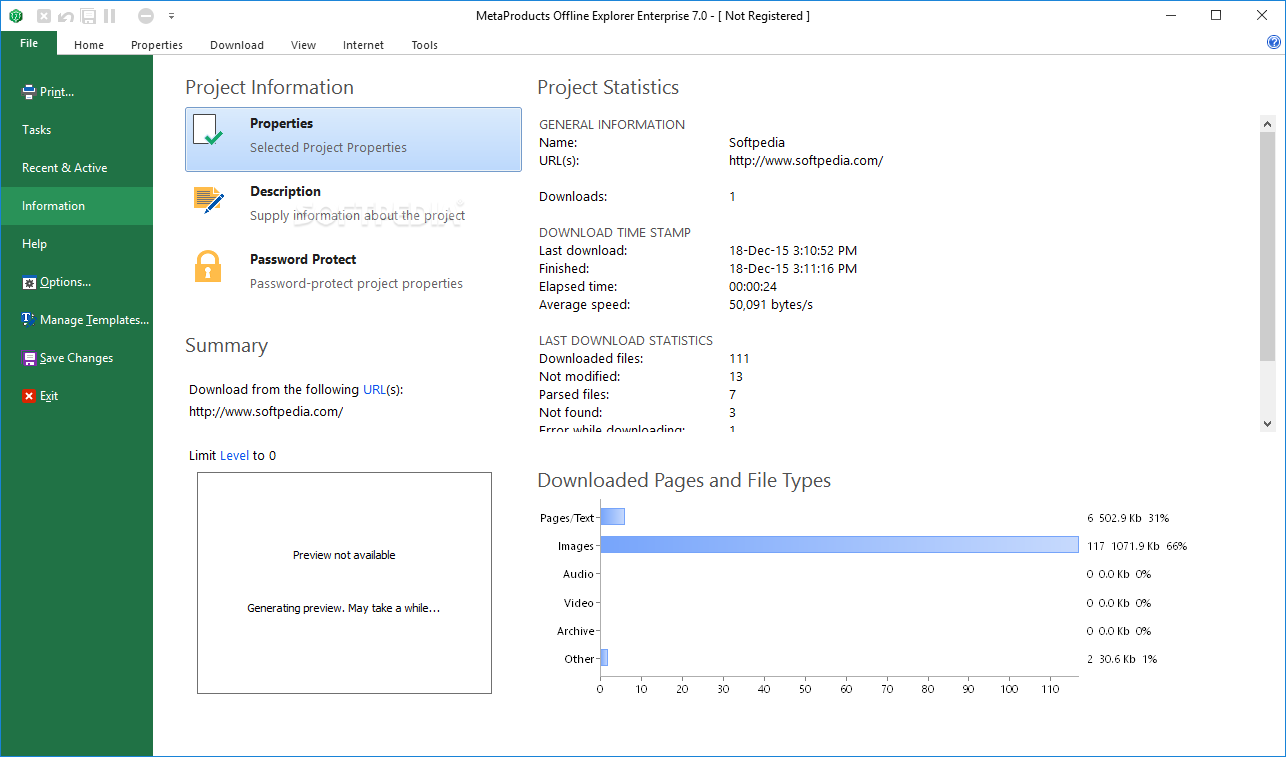Click the Finished time 3:11:16 PM
The image size is (1286, 757).
[x=793, y=269]
